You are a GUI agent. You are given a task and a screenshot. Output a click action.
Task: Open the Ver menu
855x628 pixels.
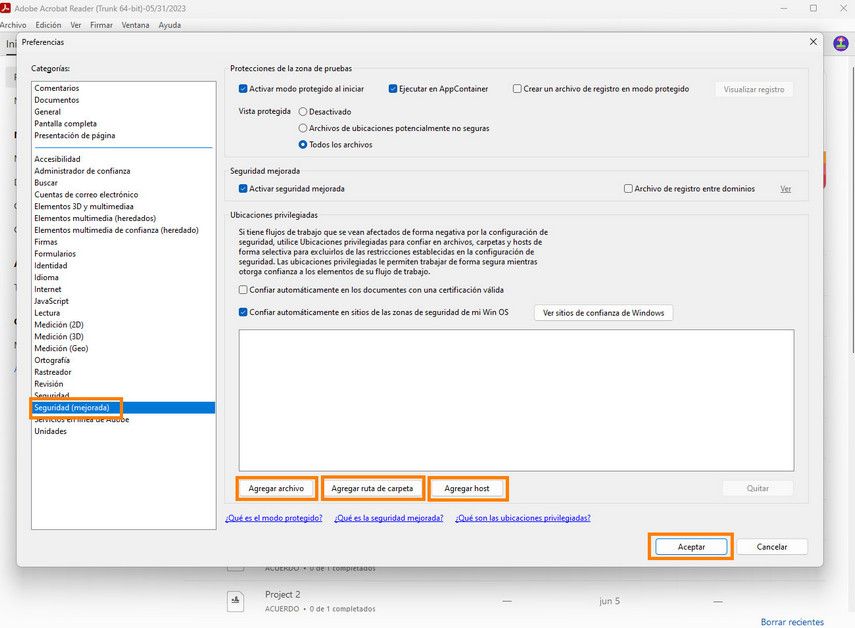tap(76, 25)
